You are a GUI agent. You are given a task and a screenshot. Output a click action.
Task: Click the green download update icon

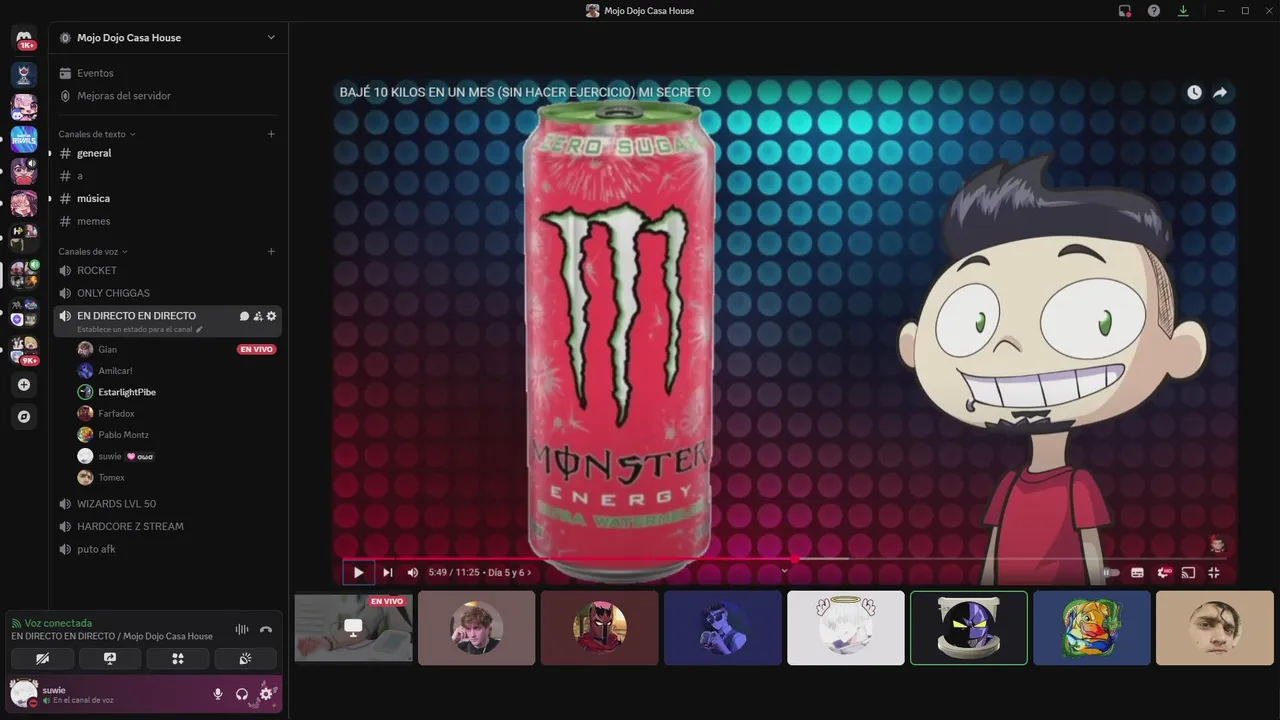click(1183, 10)
